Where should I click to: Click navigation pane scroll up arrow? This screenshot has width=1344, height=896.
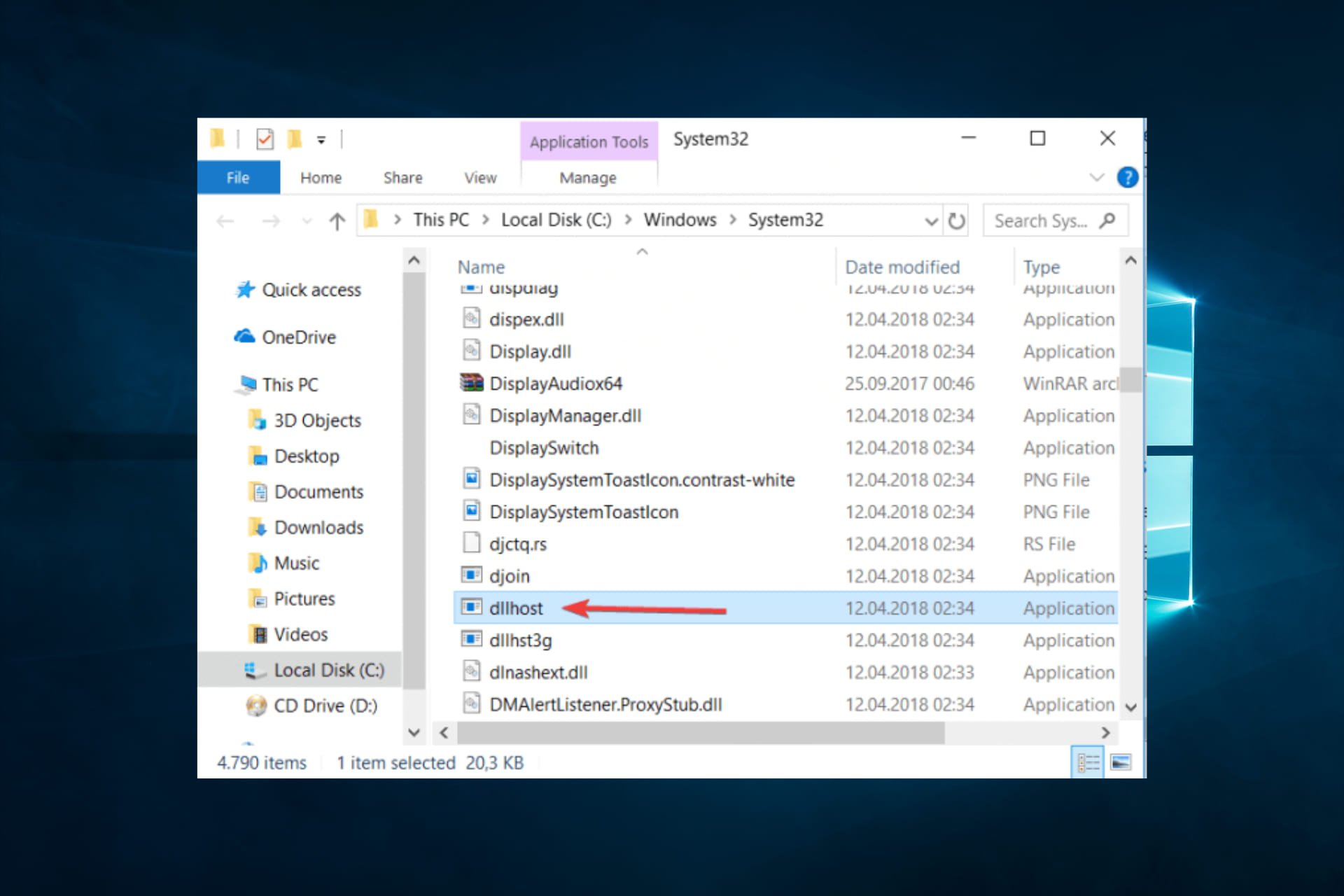tap(414, 261)
